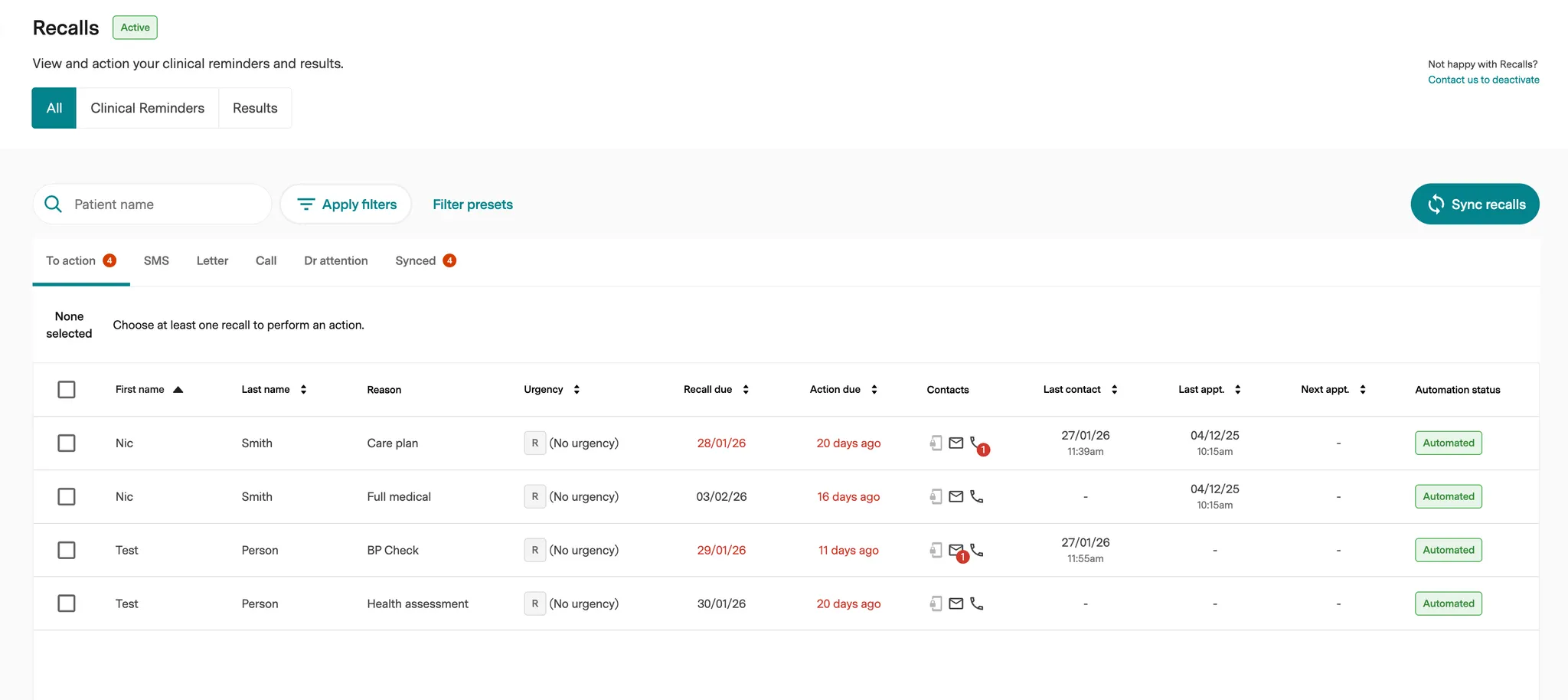This screenshot has height=700, width=1568.
Task: Follow the Contact us to deactivate link
Action: coord(1483,80)
